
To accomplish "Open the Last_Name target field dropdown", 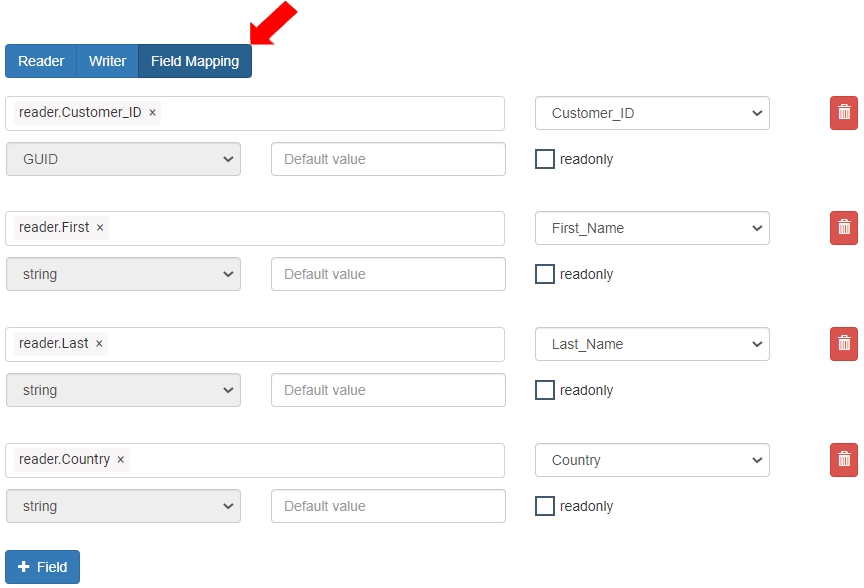I will tap(652, 344).
